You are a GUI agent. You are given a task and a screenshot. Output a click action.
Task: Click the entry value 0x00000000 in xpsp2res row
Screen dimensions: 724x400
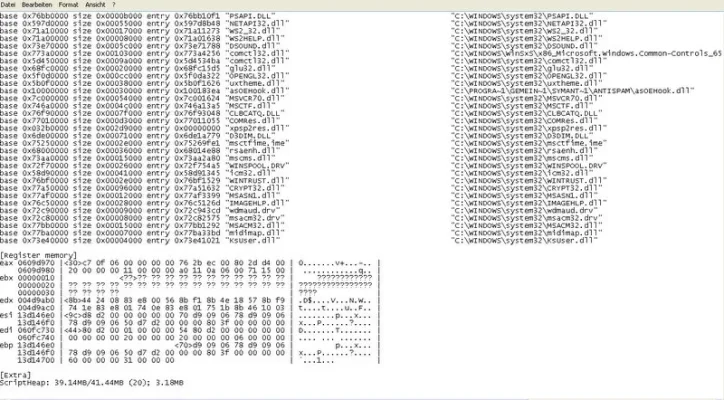197,128
